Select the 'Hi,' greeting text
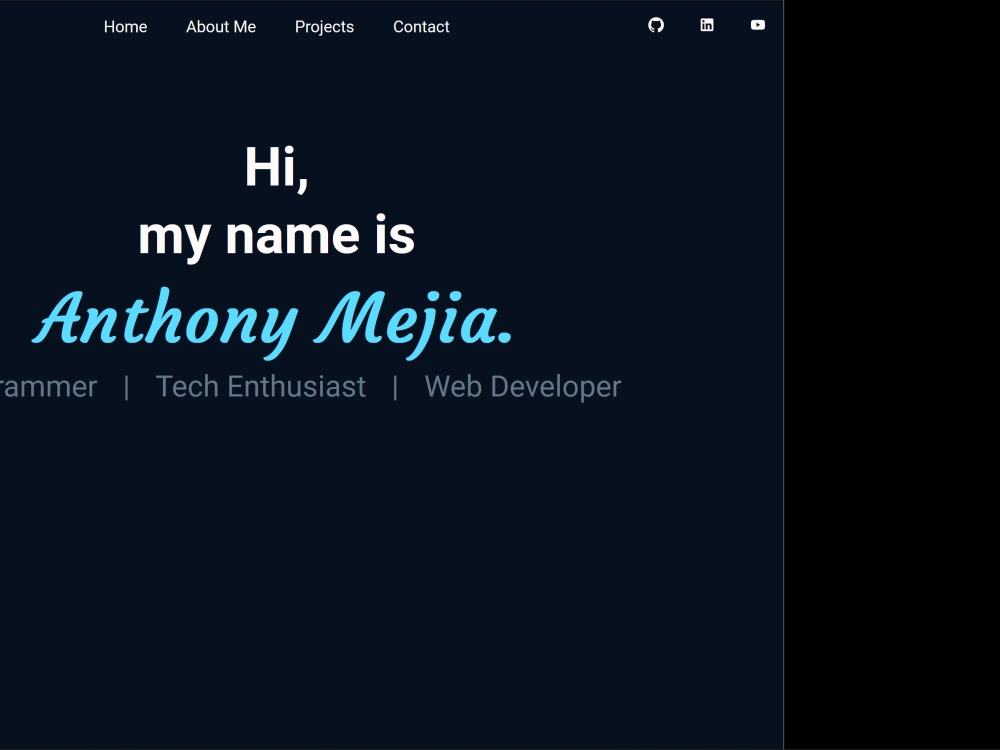 277,168
